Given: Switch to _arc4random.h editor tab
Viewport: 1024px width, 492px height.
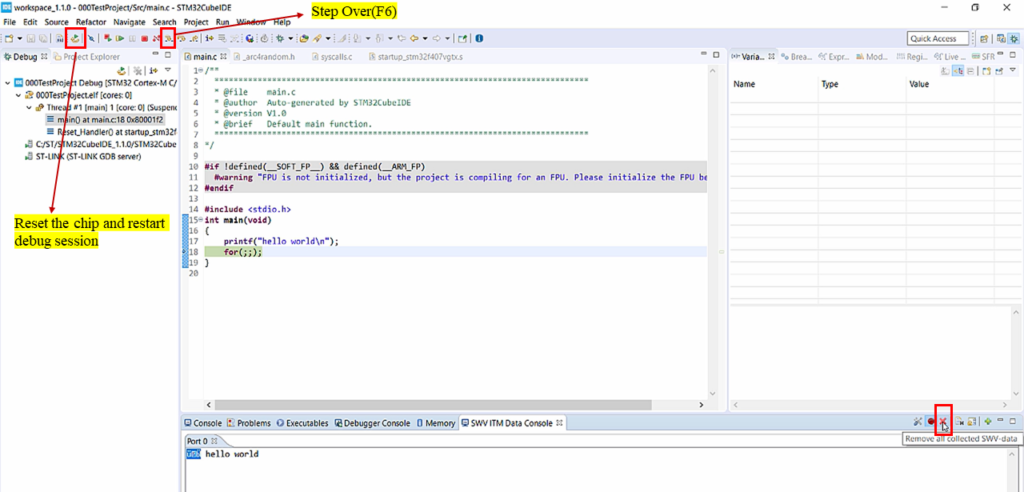Looking at the screenshot, I should [x=262, y=57].
